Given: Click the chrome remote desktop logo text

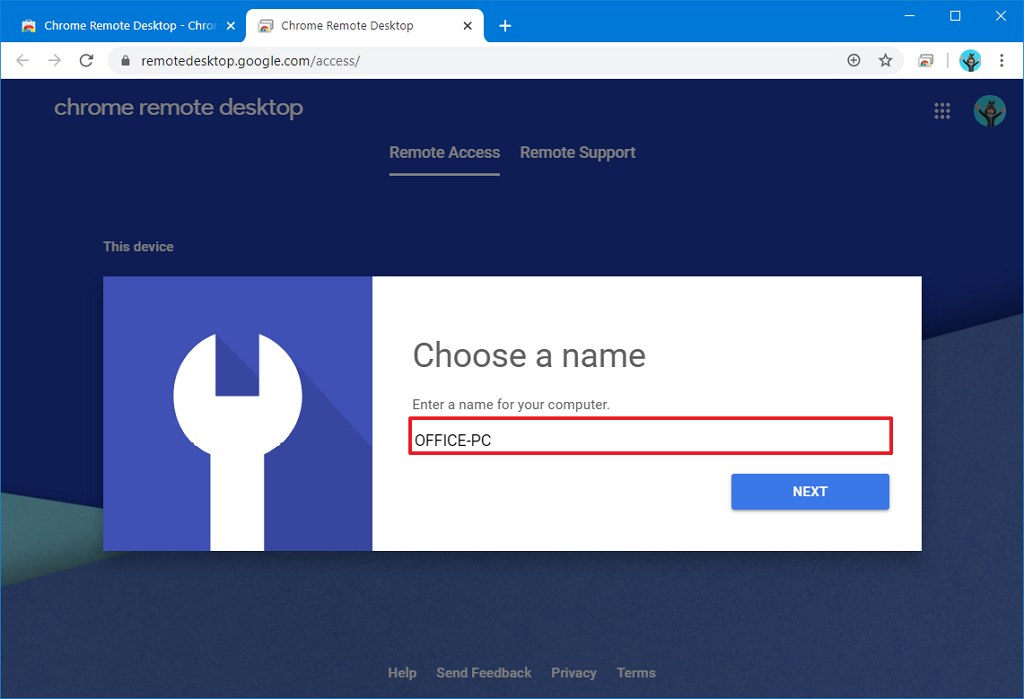Looking at the screenshot, I should 178,107.
